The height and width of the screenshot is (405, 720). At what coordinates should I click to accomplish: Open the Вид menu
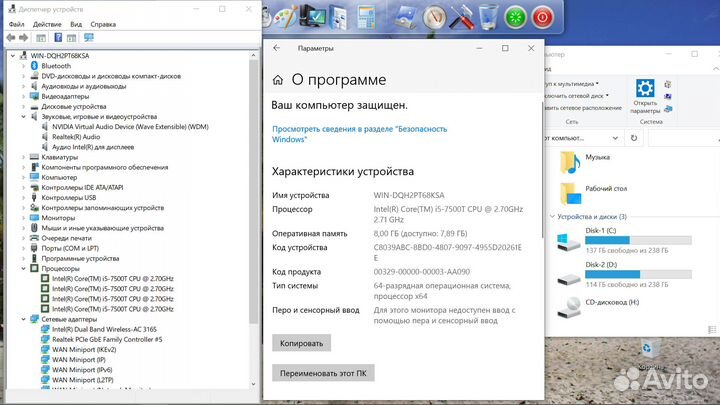76,24
